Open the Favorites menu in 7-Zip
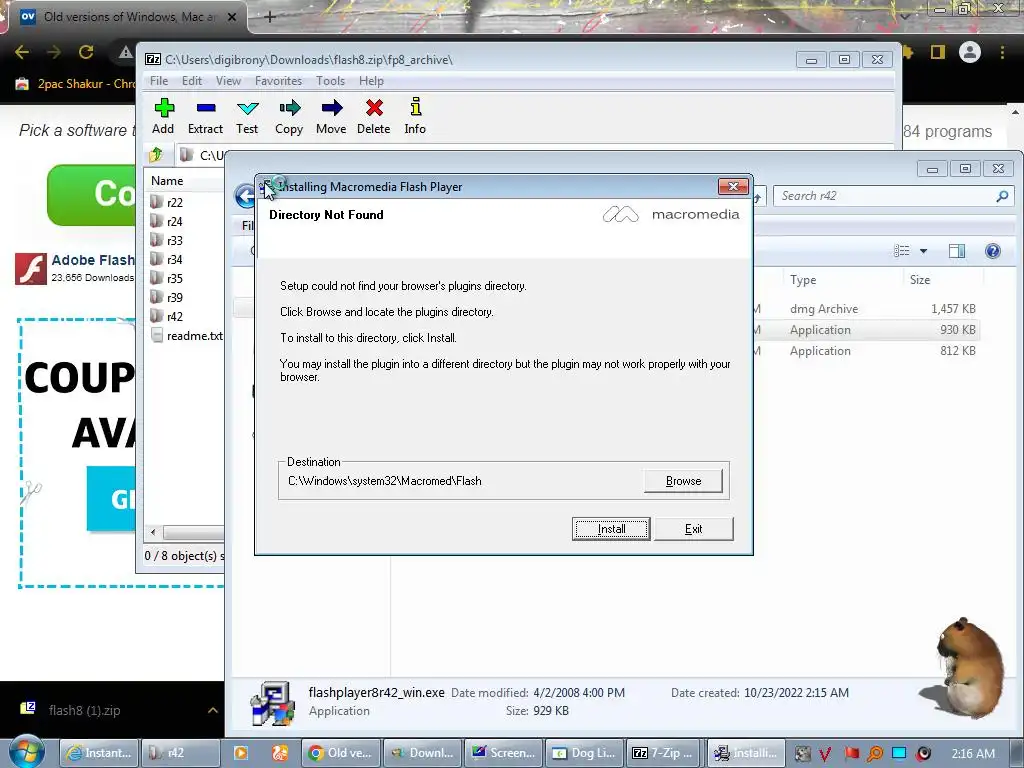The width and height of the screenshot is (1024, 768). (x=278, y=81)
